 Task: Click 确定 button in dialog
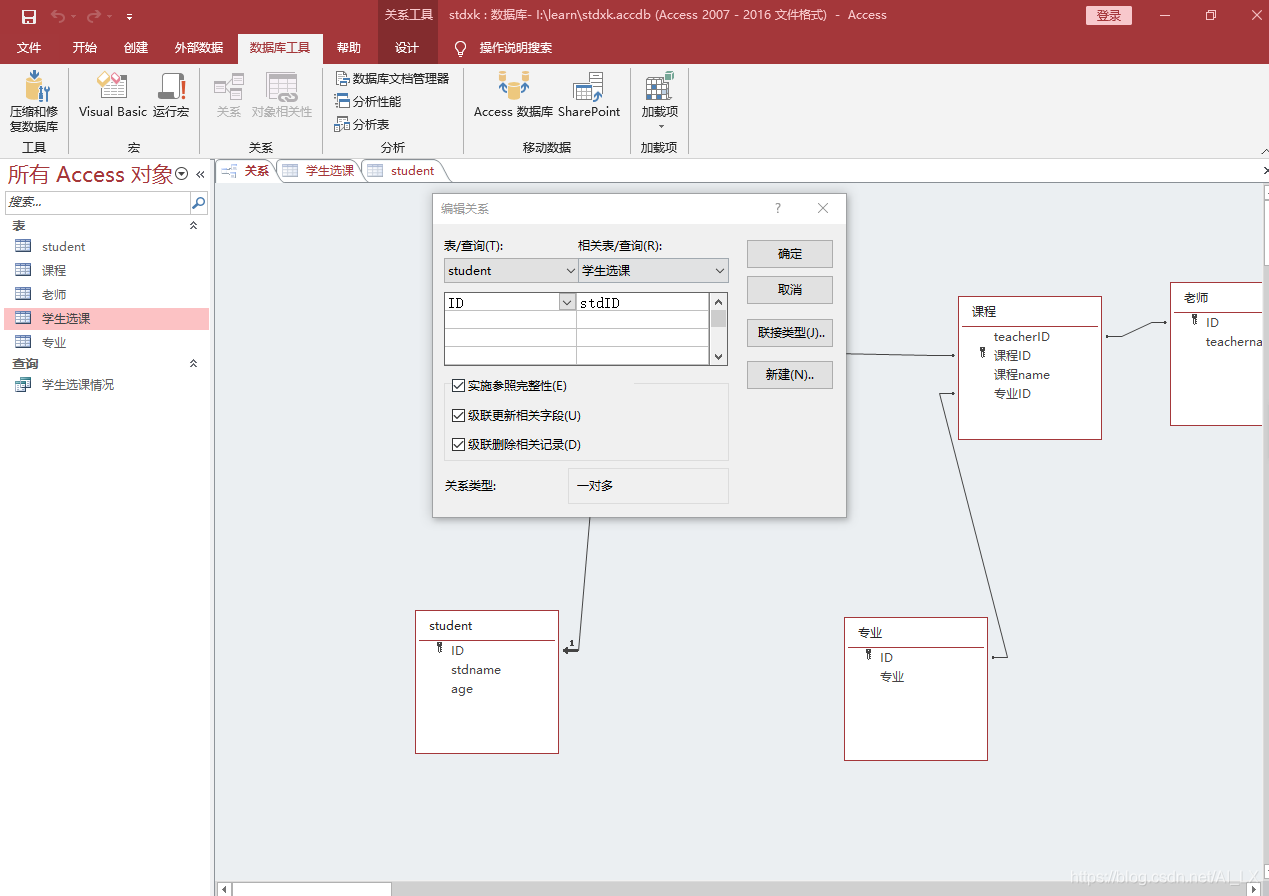790,254
